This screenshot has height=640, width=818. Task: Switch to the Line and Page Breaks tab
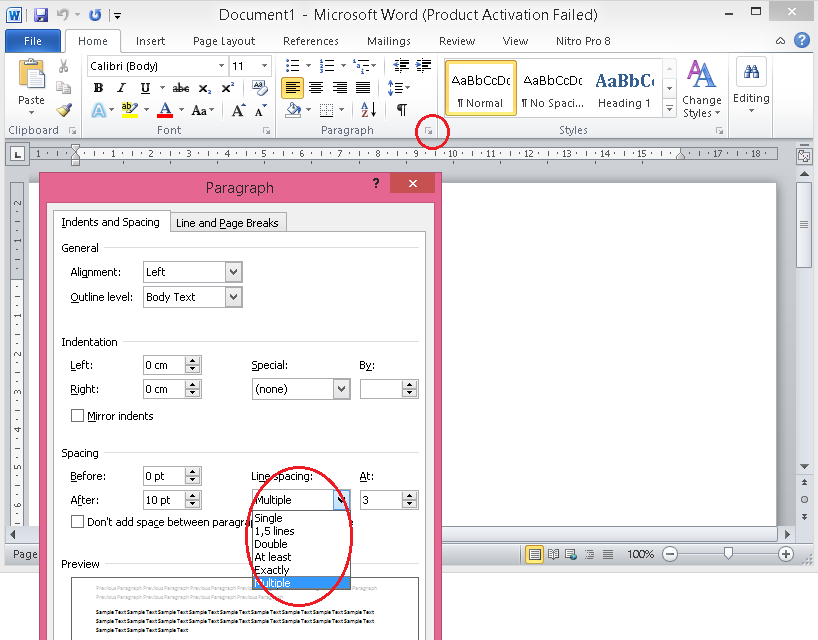coord(229,223)
